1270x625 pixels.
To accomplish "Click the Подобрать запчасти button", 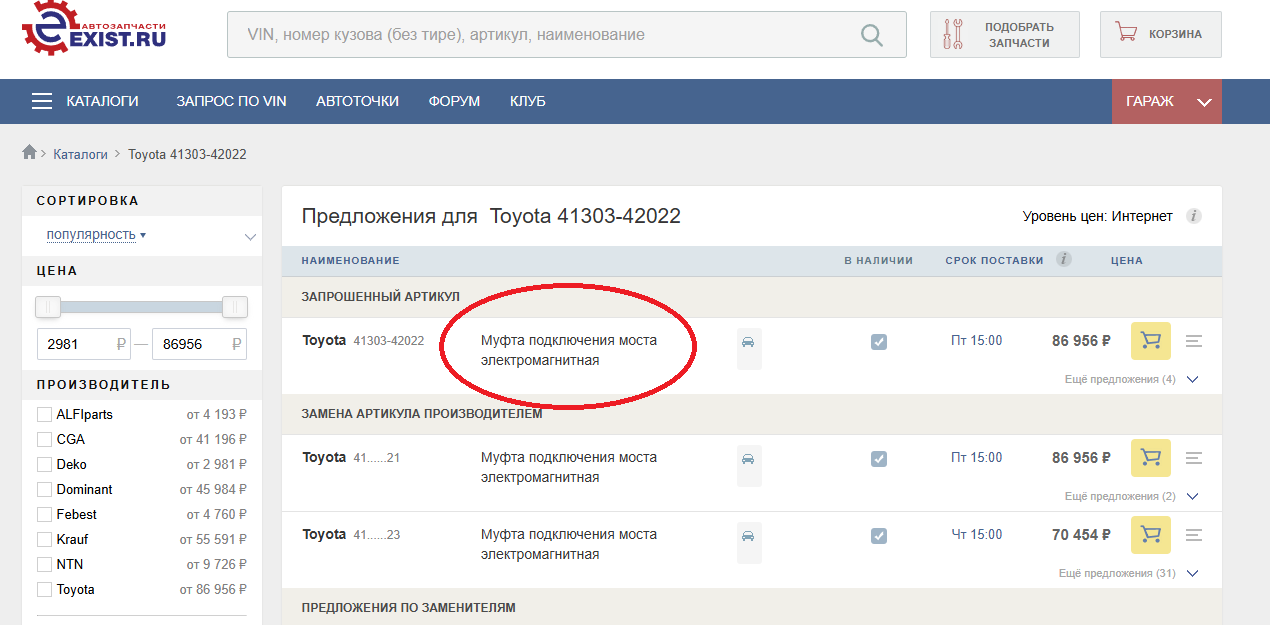I will tap(1005, 35).
